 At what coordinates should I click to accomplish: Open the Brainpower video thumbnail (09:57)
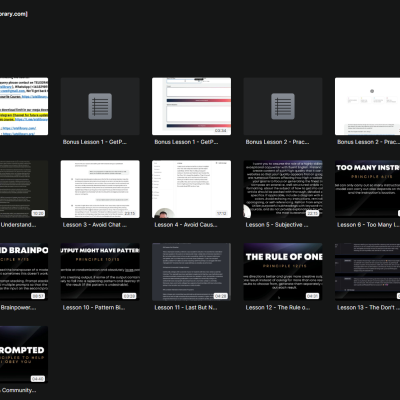[x=24, y=272]
